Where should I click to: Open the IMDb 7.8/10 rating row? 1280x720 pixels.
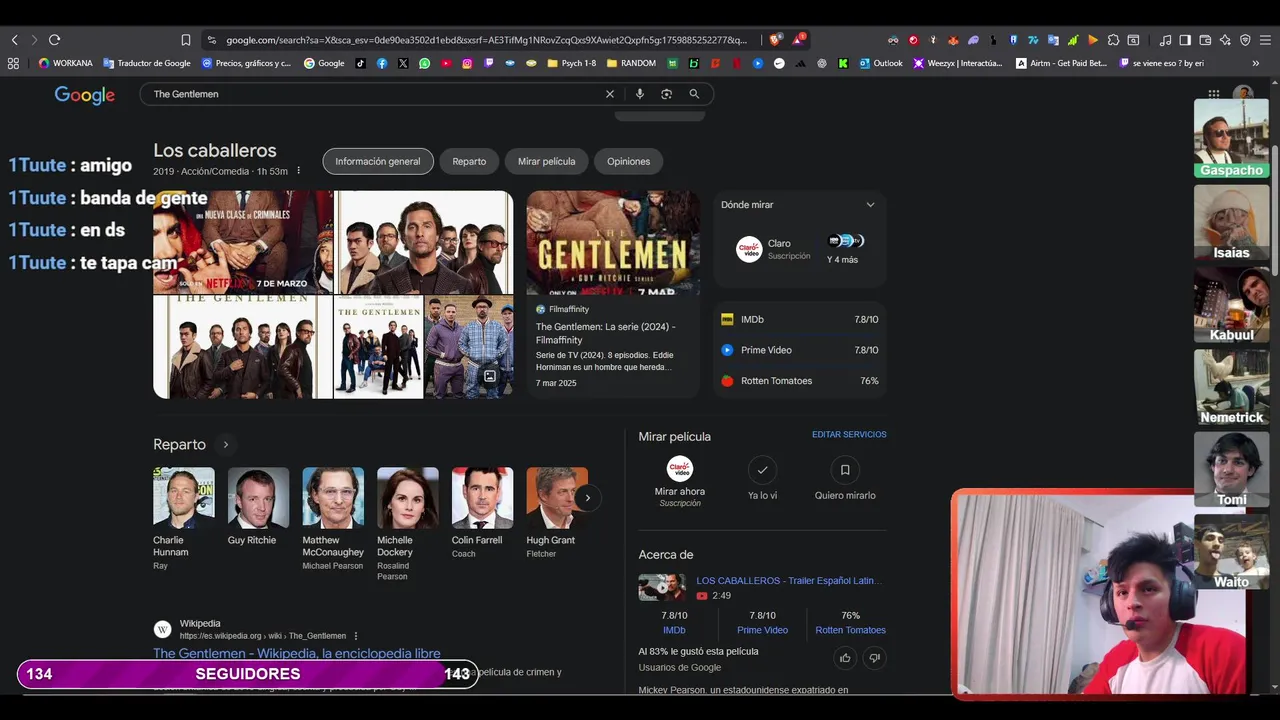[799, 320]
